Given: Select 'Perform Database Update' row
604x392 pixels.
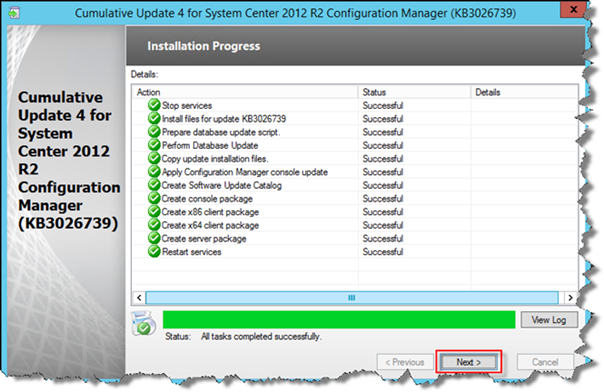Looking at the screenshot, I should [210, 146].
